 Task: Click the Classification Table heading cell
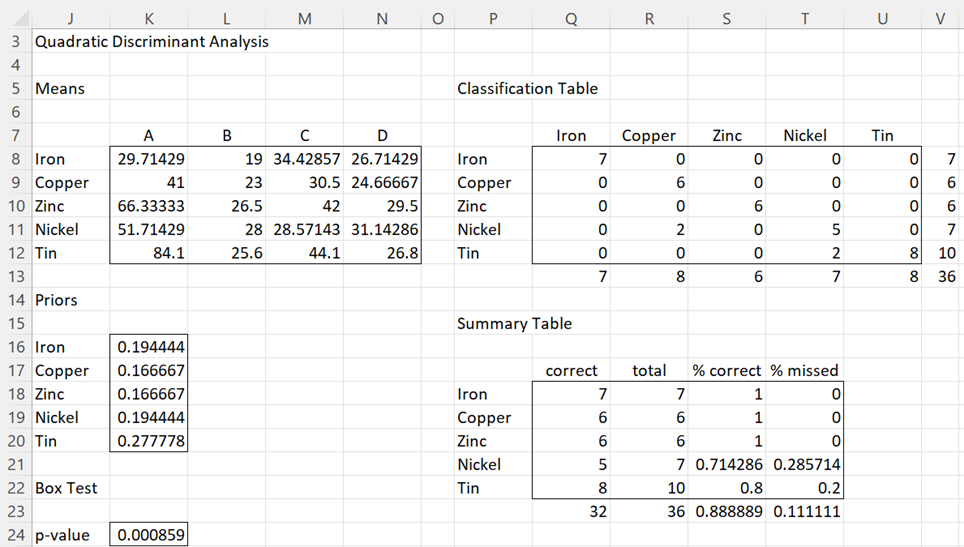[527, 89]
